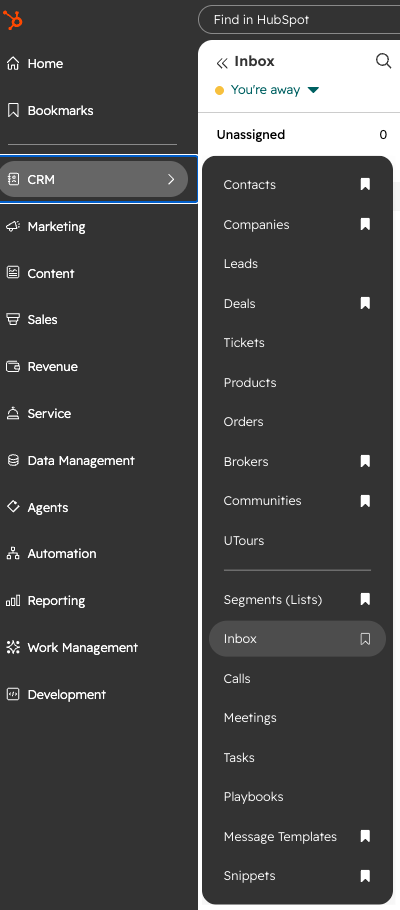400x910 pixels.
Task: Click the Agents diamond icon
Action: click(x=13, y=507)
